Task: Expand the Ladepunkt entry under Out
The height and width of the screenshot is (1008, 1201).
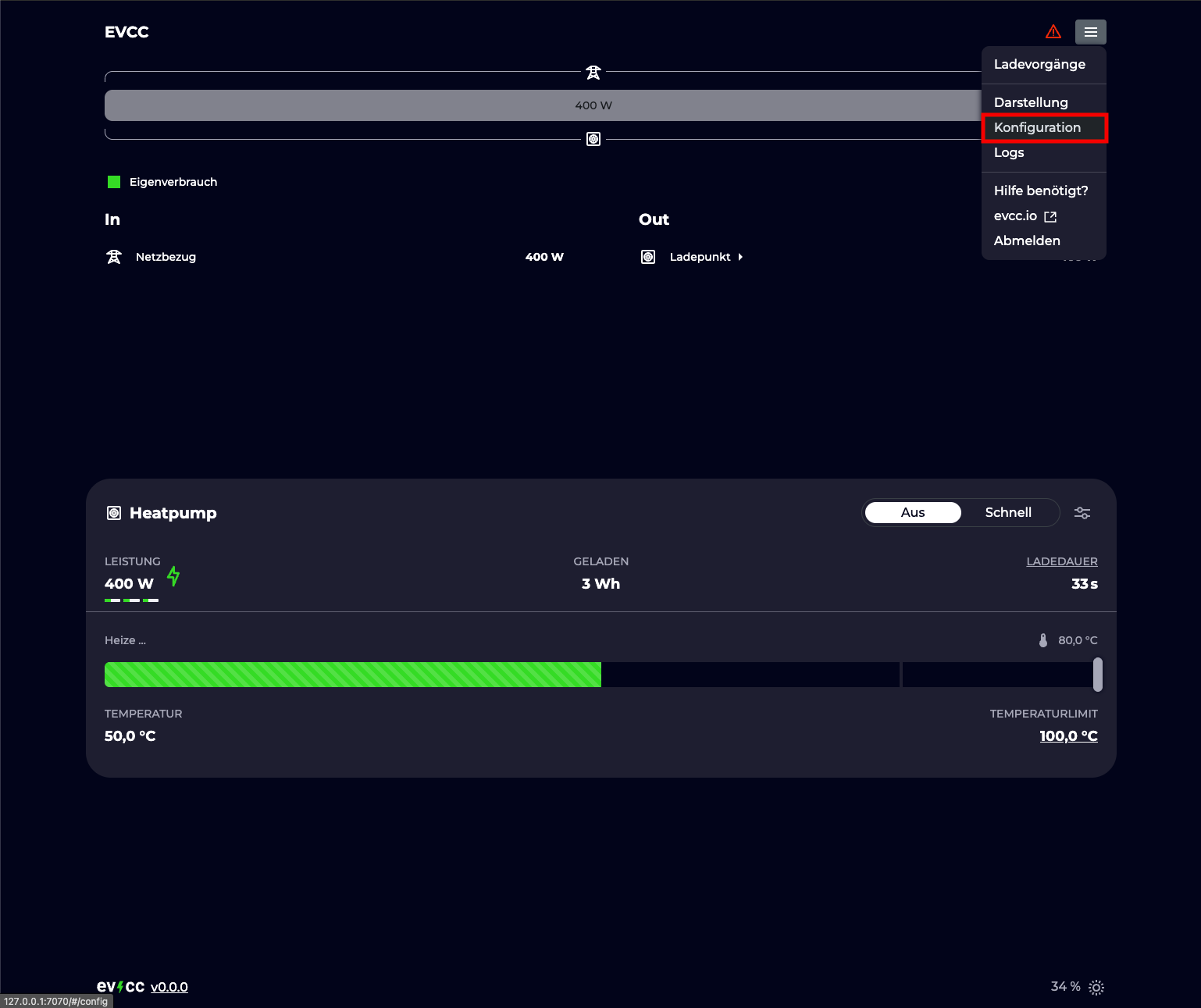Action: click(x=706, y=257)
